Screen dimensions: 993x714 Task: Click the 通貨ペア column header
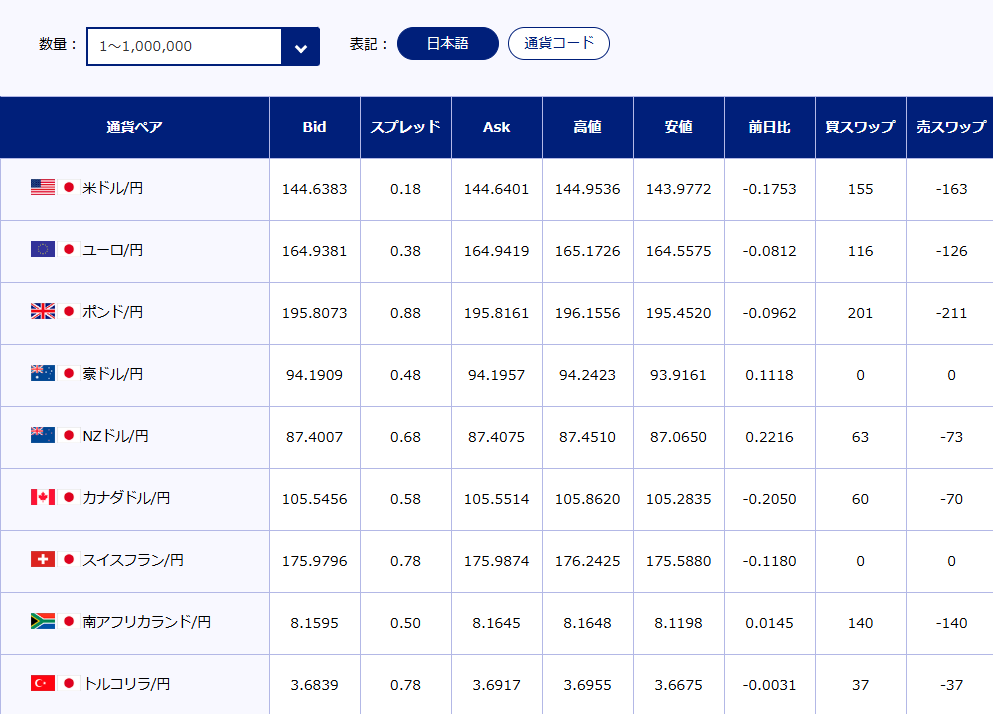pyautogui.click(x=134, y=127)
